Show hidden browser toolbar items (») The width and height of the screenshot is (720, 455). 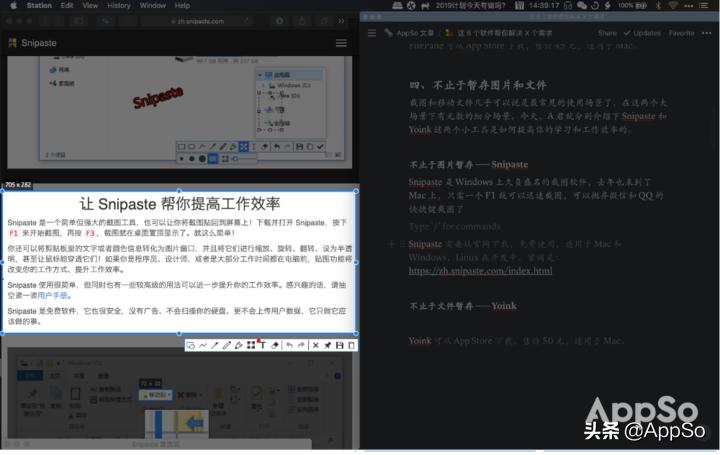[341, 21]
